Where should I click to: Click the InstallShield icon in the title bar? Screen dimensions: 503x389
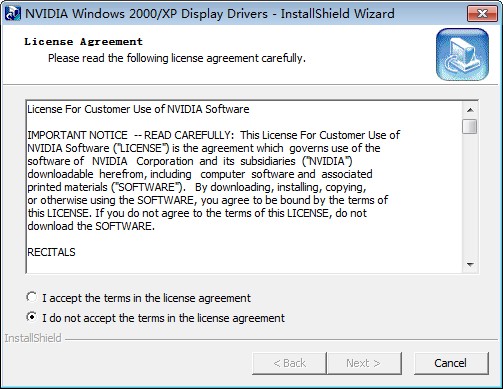pyautogui.click(x=13, y=14)
